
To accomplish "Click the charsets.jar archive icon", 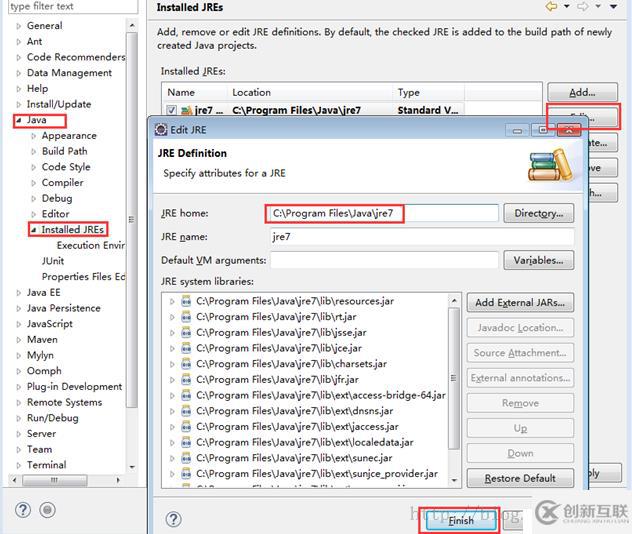I will tap(186, 364).
